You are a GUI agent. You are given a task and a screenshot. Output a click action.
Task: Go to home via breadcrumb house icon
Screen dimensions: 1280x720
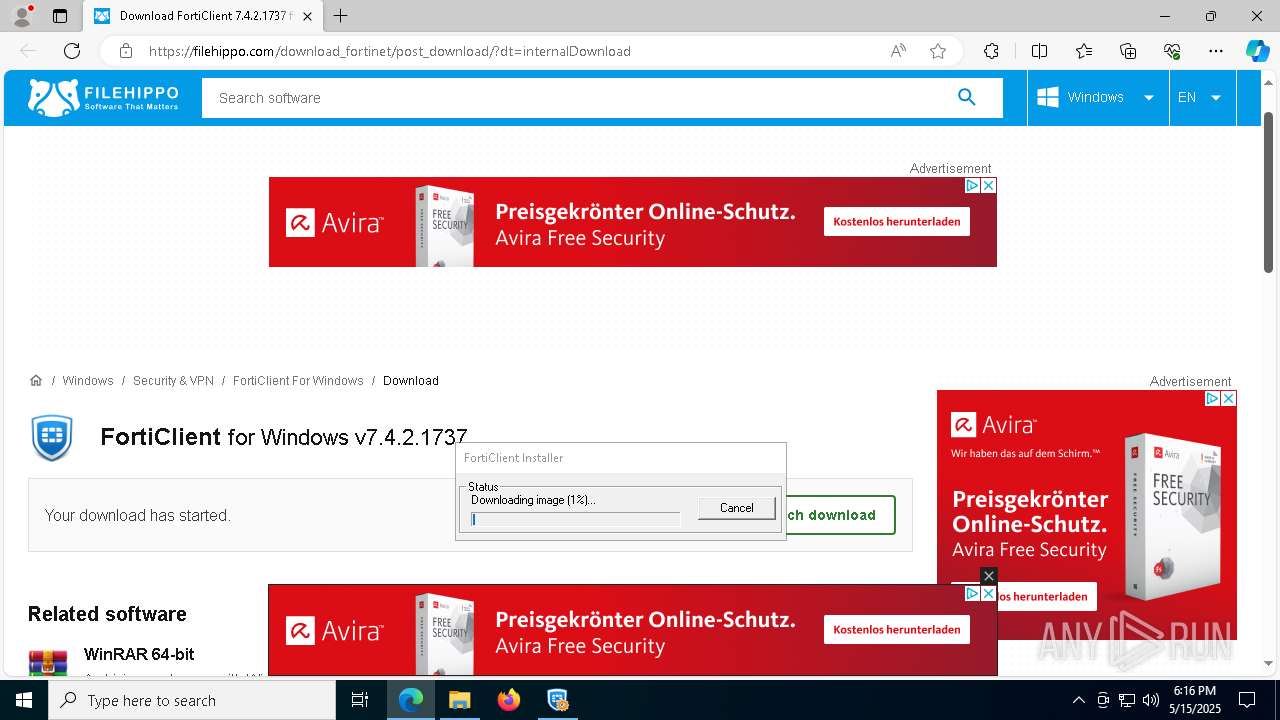36,380
